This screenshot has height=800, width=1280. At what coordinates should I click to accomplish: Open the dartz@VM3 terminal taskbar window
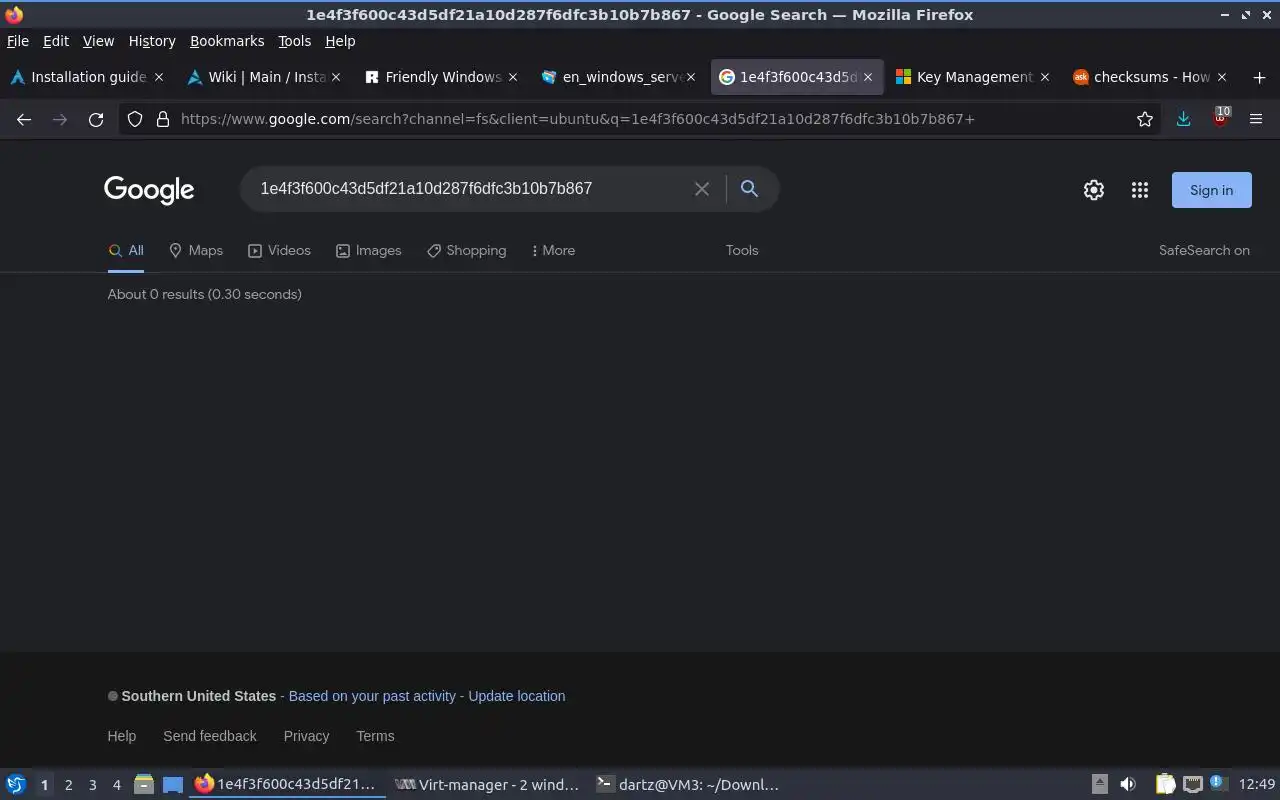tap(687, 785)
